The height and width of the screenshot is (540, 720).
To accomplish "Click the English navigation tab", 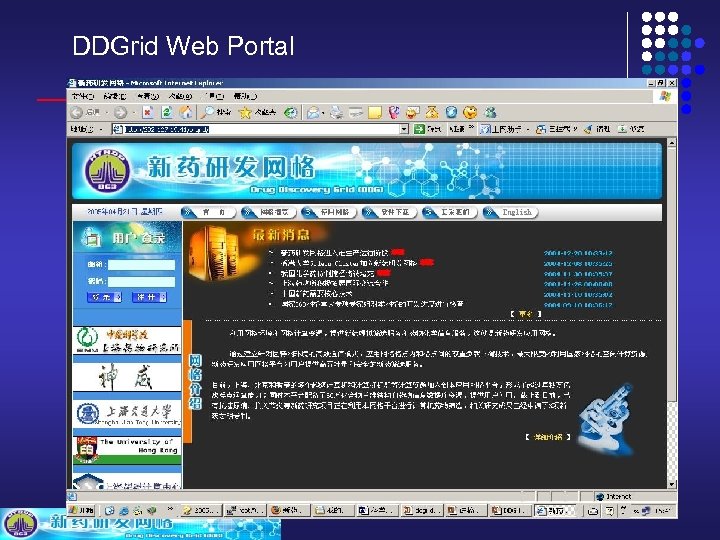I will (510, 212).
